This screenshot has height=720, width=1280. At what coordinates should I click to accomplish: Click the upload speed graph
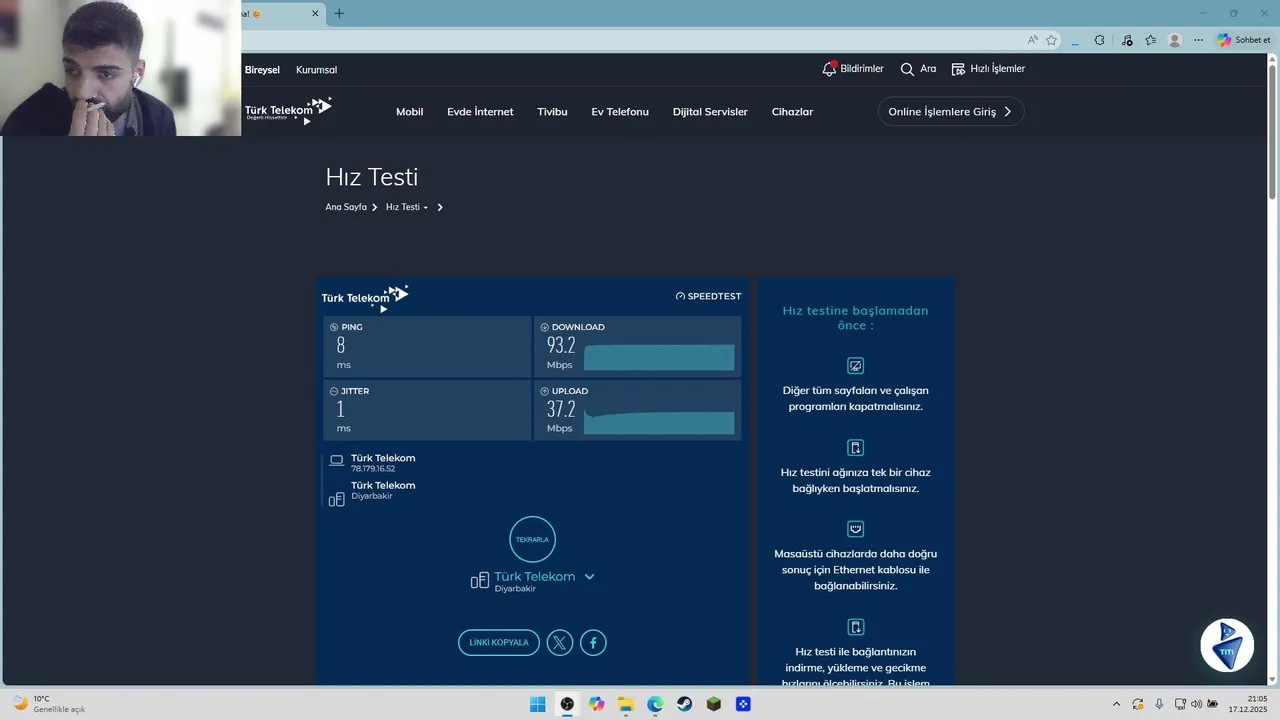click(659, 422)
